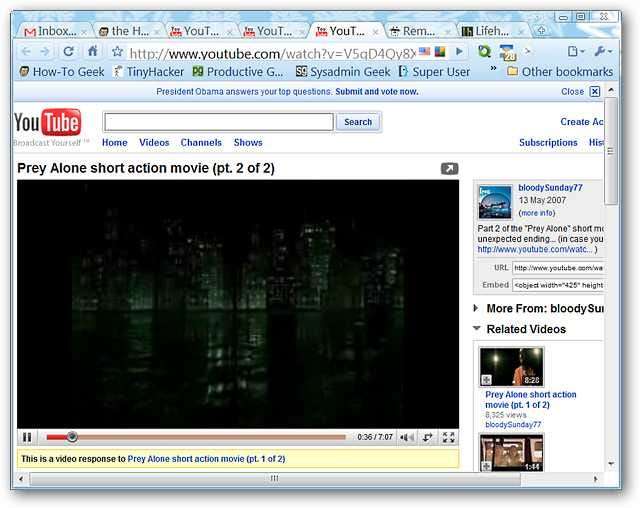Toggle the video player size
This screenshot has width=640, height=508.
tap(428, 437)
